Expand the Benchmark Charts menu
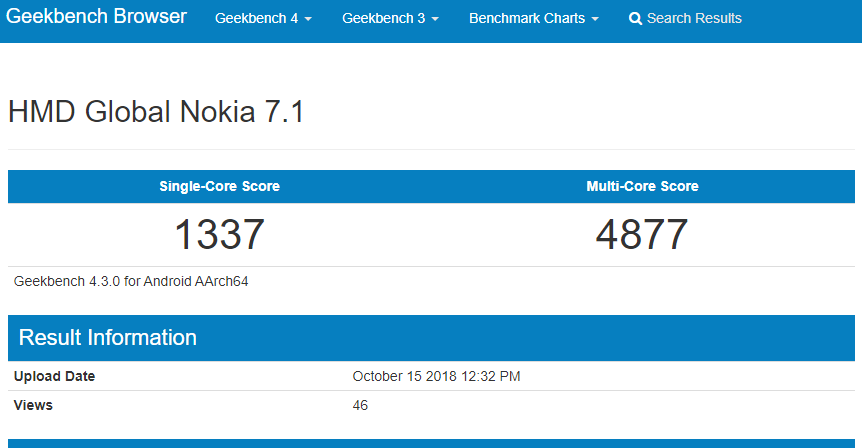 (x=534, y=18)
